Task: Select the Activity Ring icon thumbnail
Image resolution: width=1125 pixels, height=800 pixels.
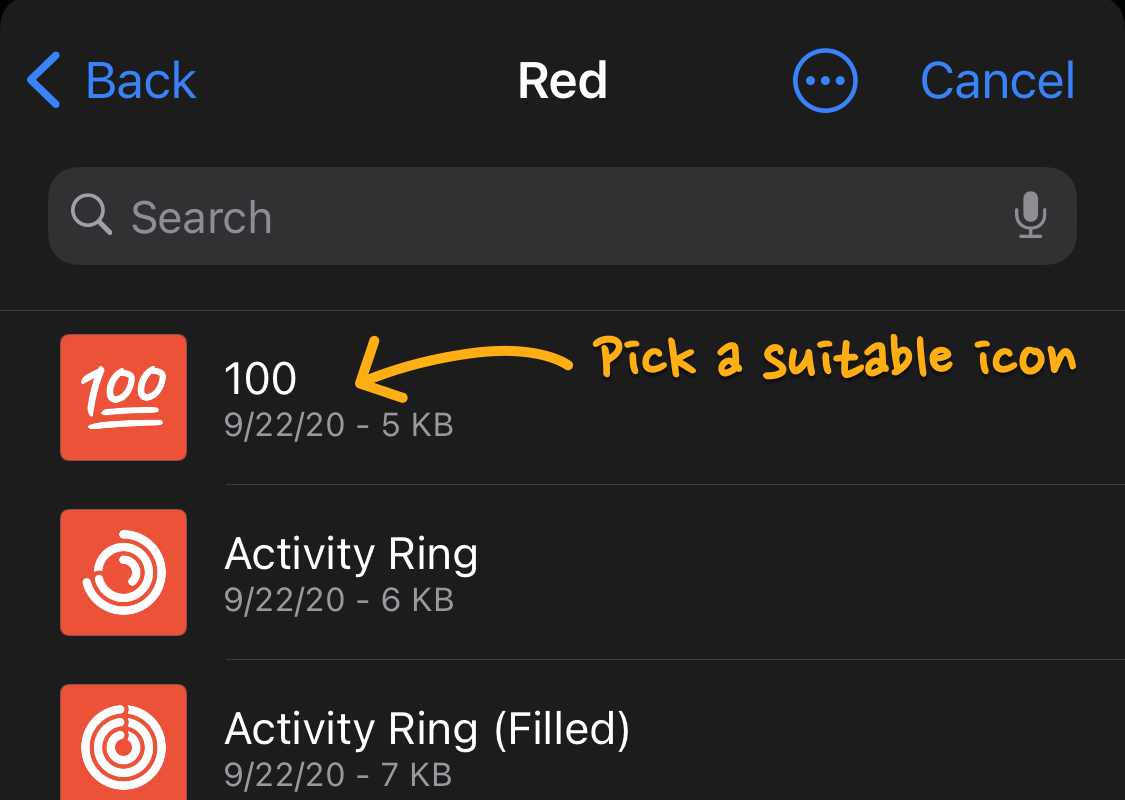Action: 123,573
